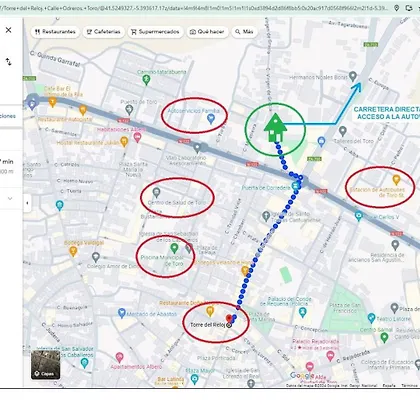Select the Piscina Municipal de Toro pin
This screenshot has width=420, height=420.
click(174, 248)
